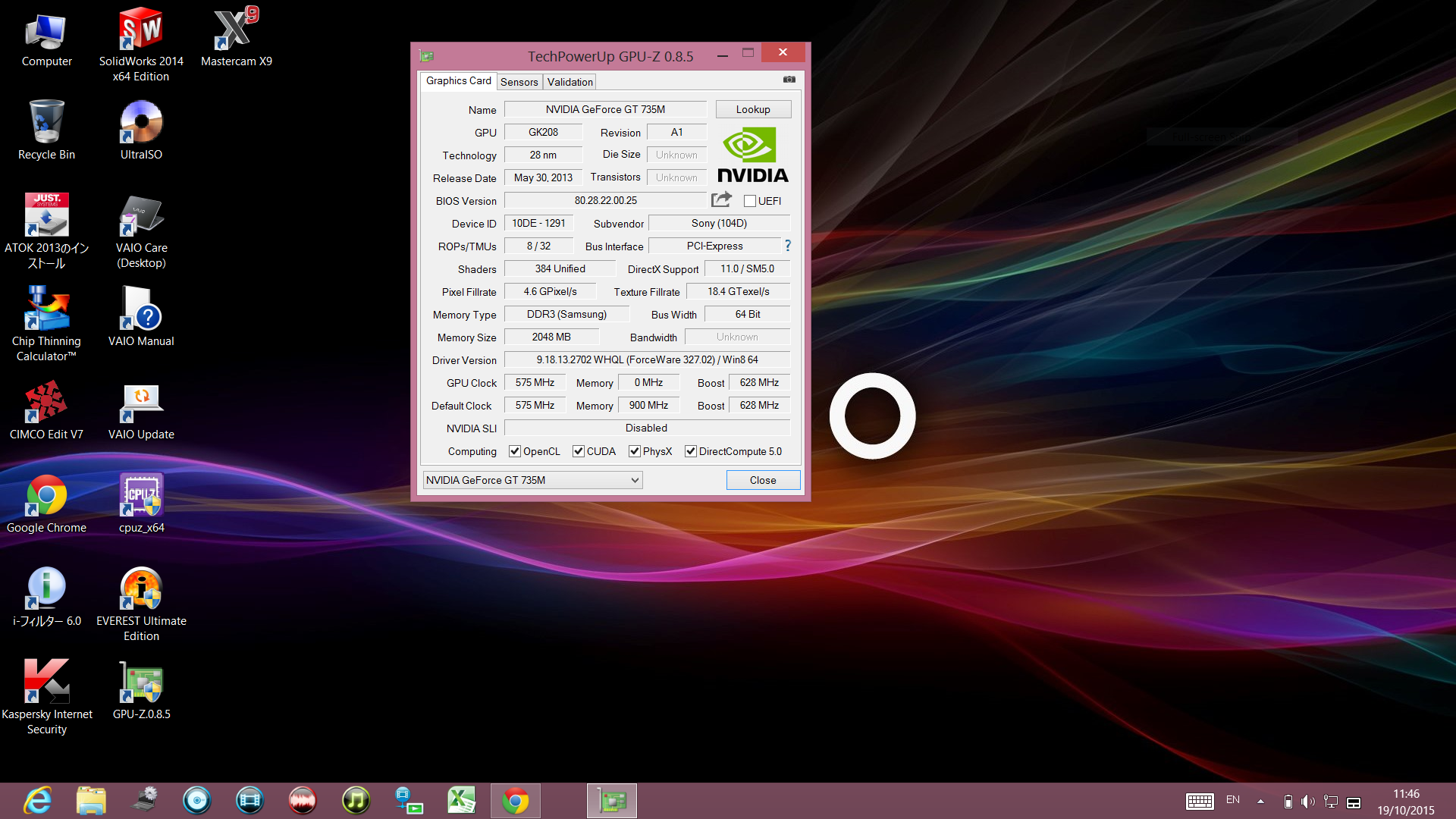Select the Recycle Bin icon

pos(46,130)
